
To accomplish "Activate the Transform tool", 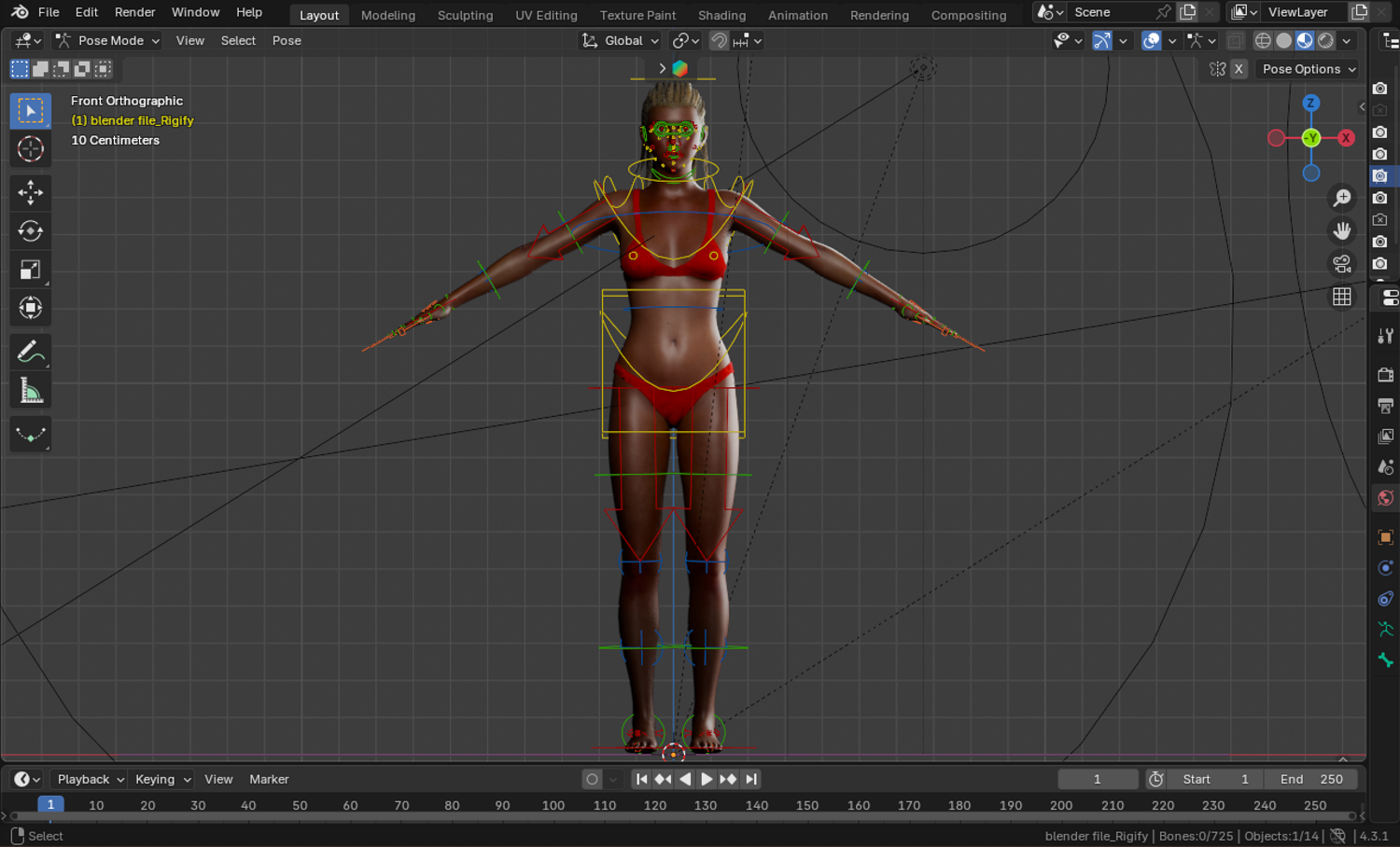I will [x=30, y=308].
